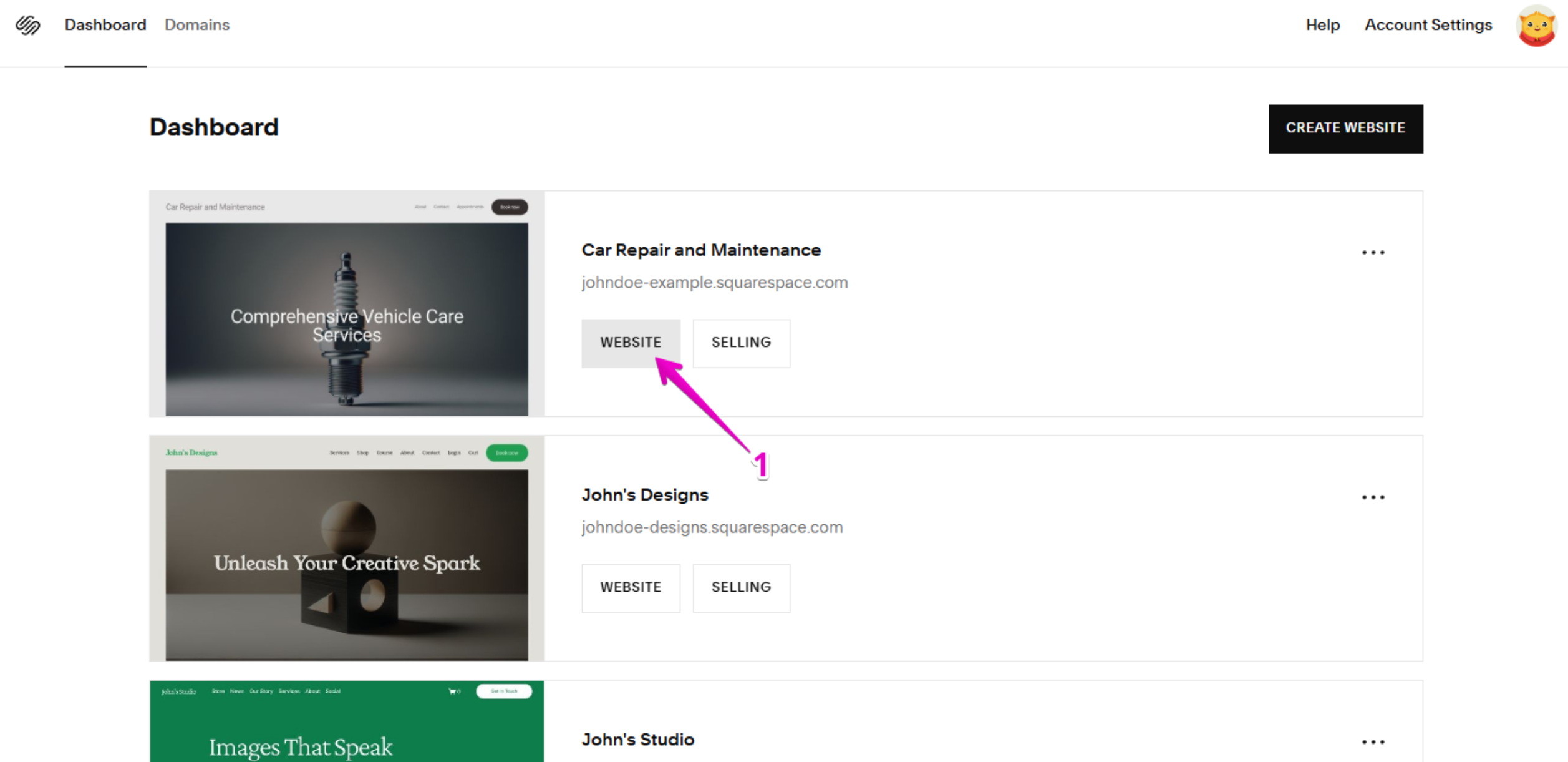1568x762 pixels.
Task: Click the John's Studio site title
Action: pyautogui.click(x=637, y=740)
